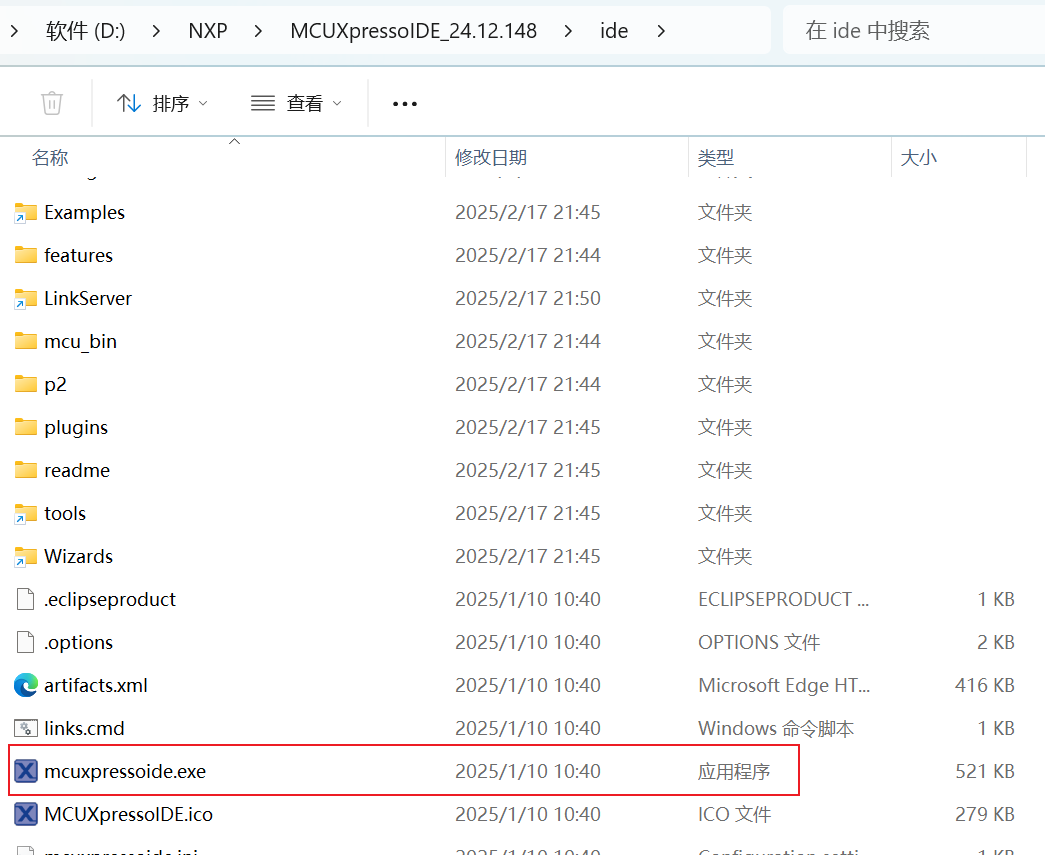This screenshot has width=1045, height=855.
Task: Click the LinkServer folder name
Action: pos(88,299)
